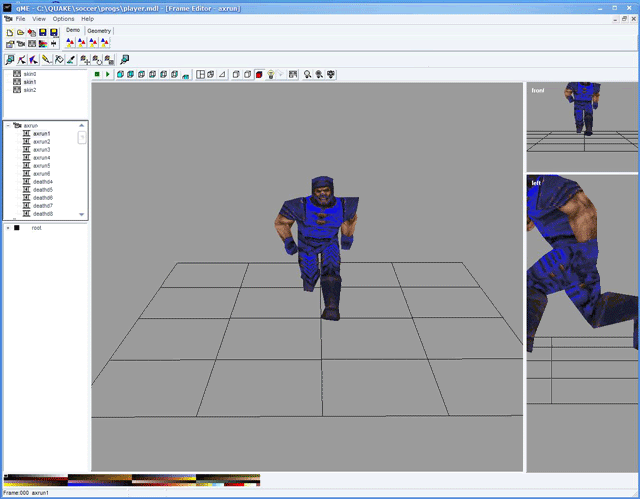Select frame axrun2
Viewport: 640px width, 499px height.
pyautogui.click(x=41, y=142)
